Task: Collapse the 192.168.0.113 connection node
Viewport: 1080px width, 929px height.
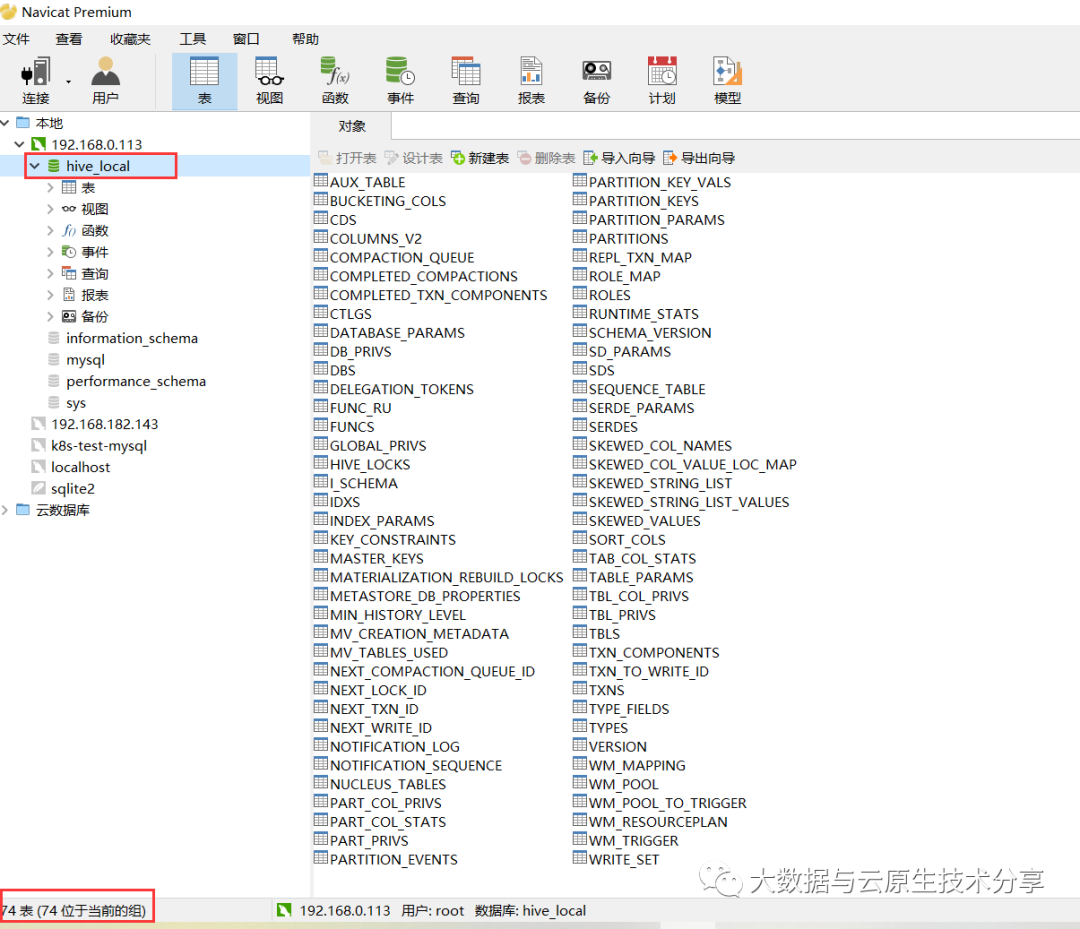Action: [19, 144]
